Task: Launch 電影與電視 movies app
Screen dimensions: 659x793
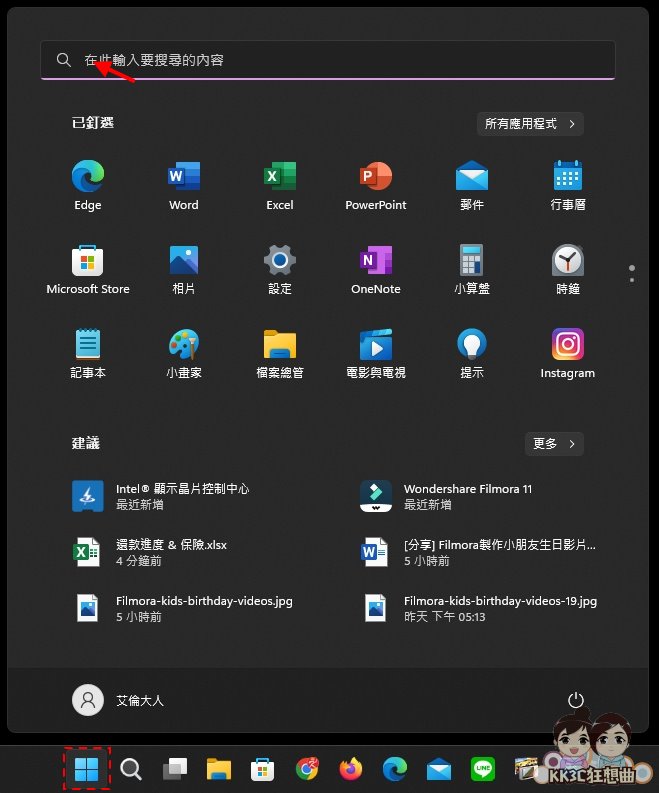Action: click(376, 353)
